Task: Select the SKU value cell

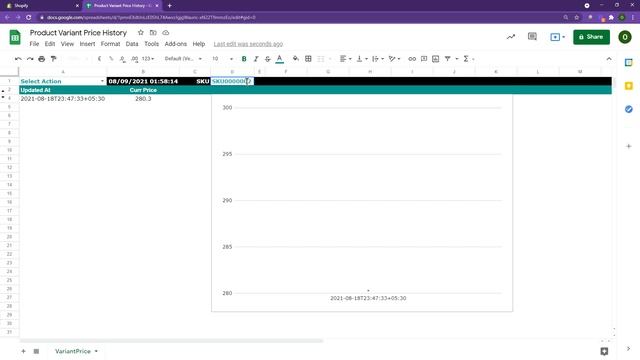Action: click(232, 81)
